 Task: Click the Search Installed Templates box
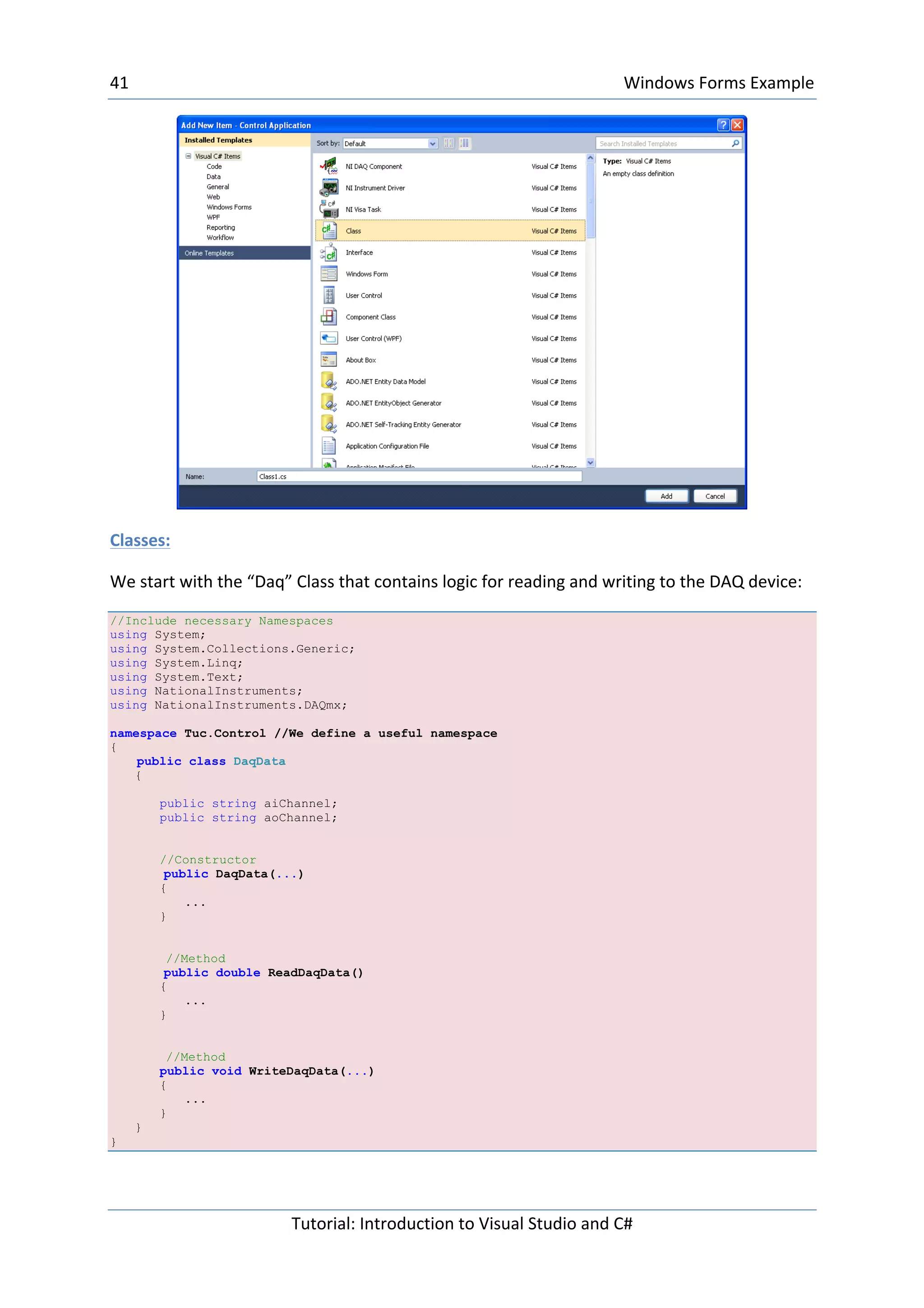click(x=668, y=144)
